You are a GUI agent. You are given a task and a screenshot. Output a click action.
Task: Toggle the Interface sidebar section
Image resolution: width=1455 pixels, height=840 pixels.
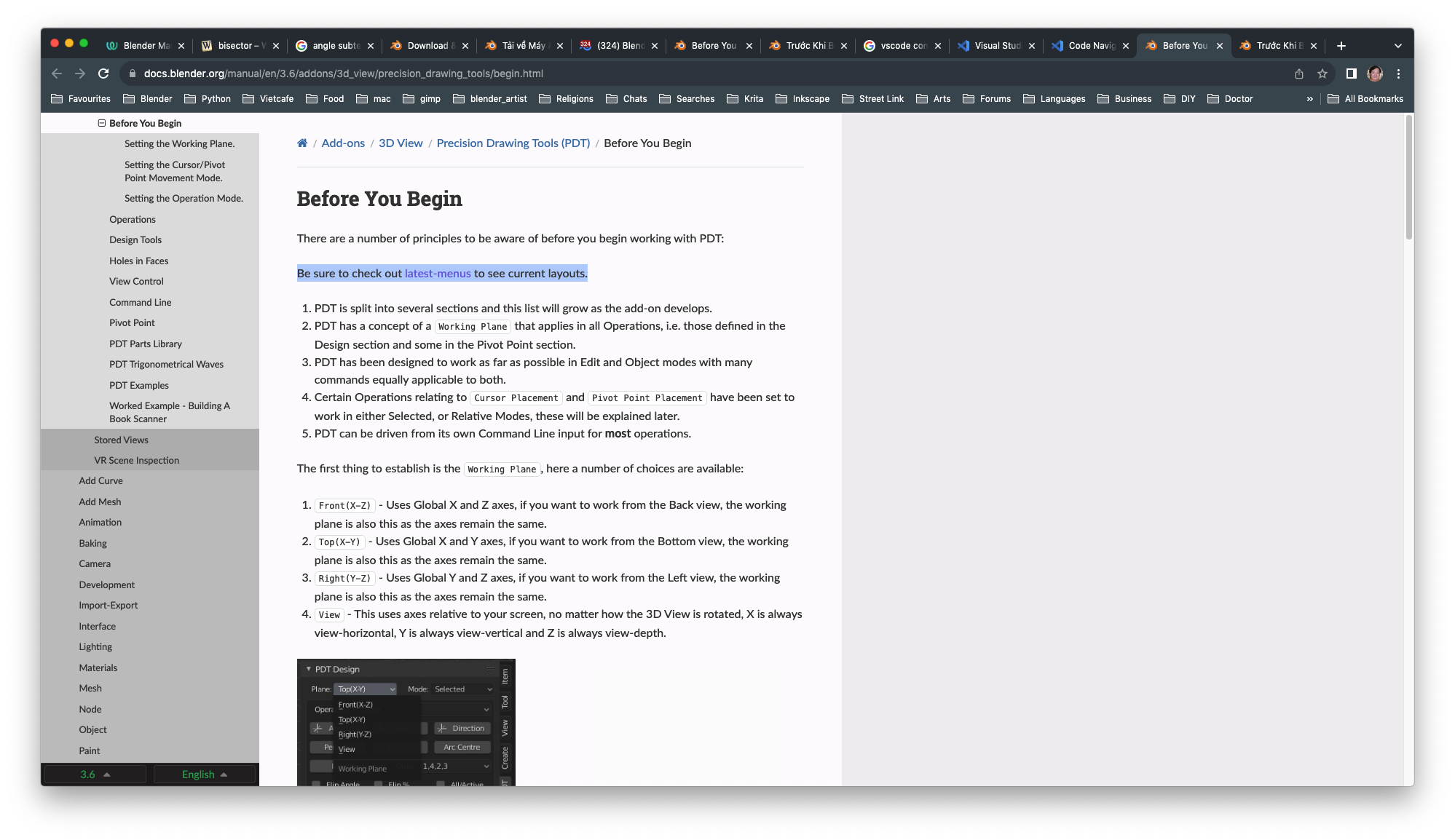point(98,625)
